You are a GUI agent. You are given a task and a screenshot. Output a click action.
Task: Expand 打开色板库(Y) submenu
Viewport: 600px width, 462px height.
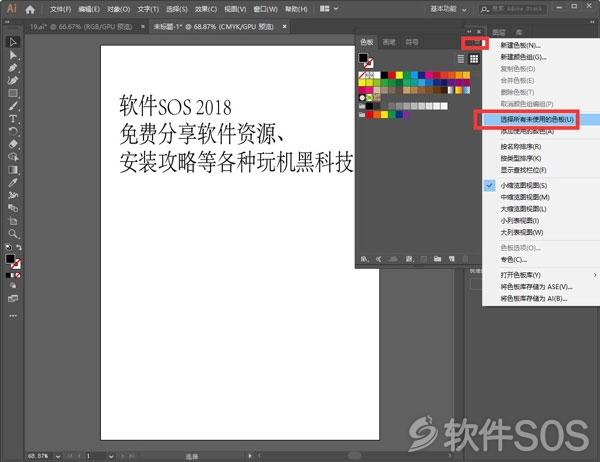point(542,275)
